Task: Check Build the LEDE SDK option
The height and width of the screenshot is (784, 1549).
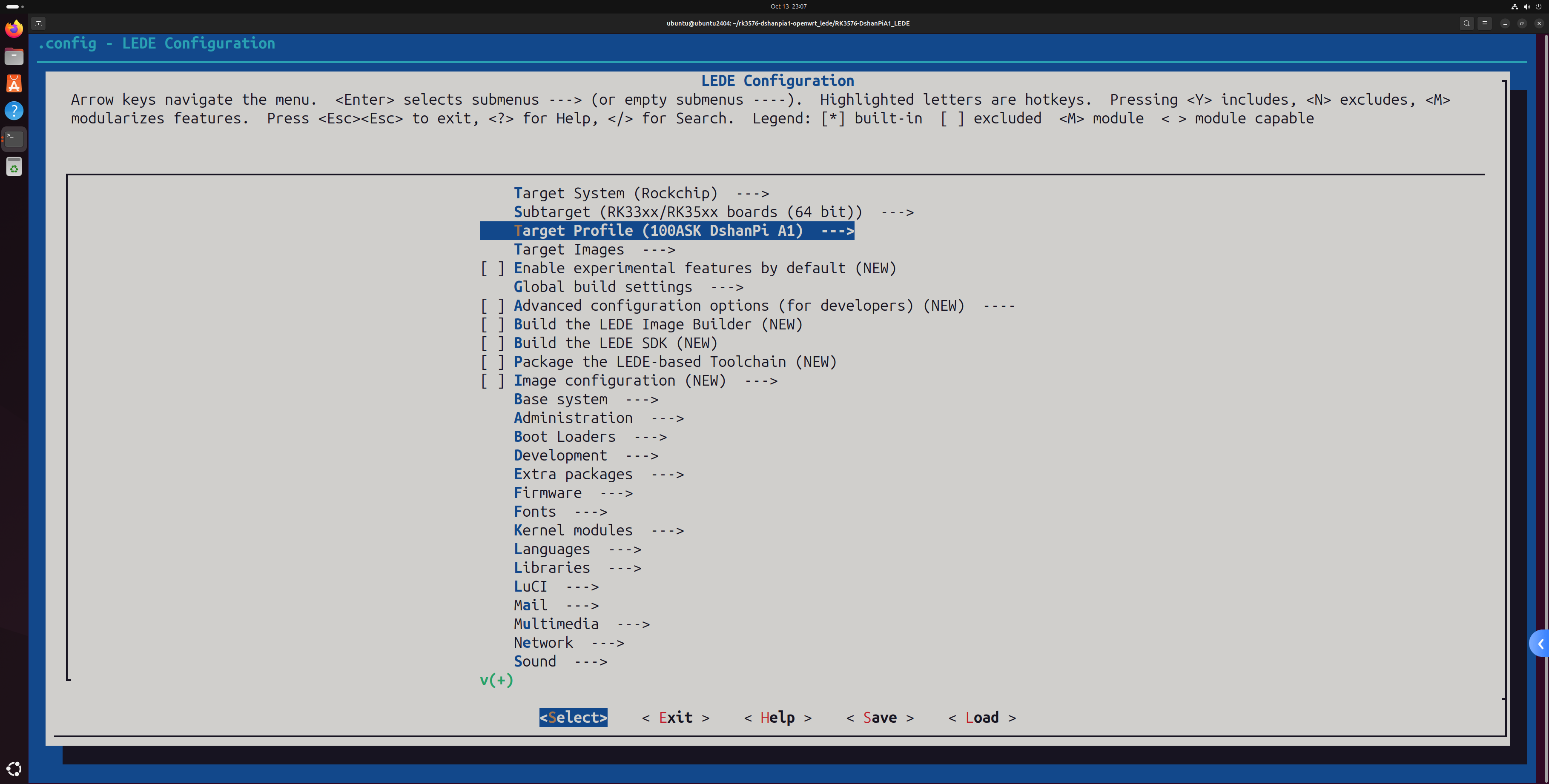Action: (x=493, y=343)
